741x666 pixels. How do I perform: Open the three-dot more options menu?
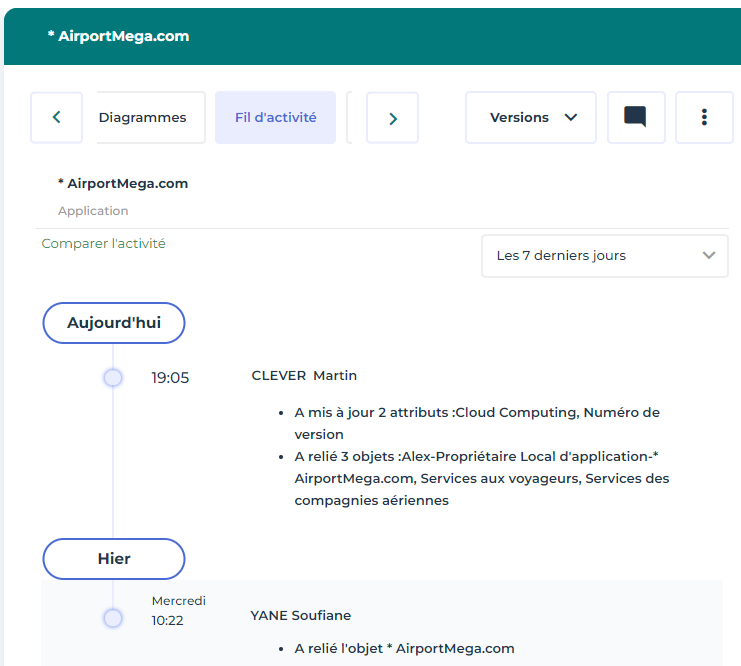coord(704,118)
